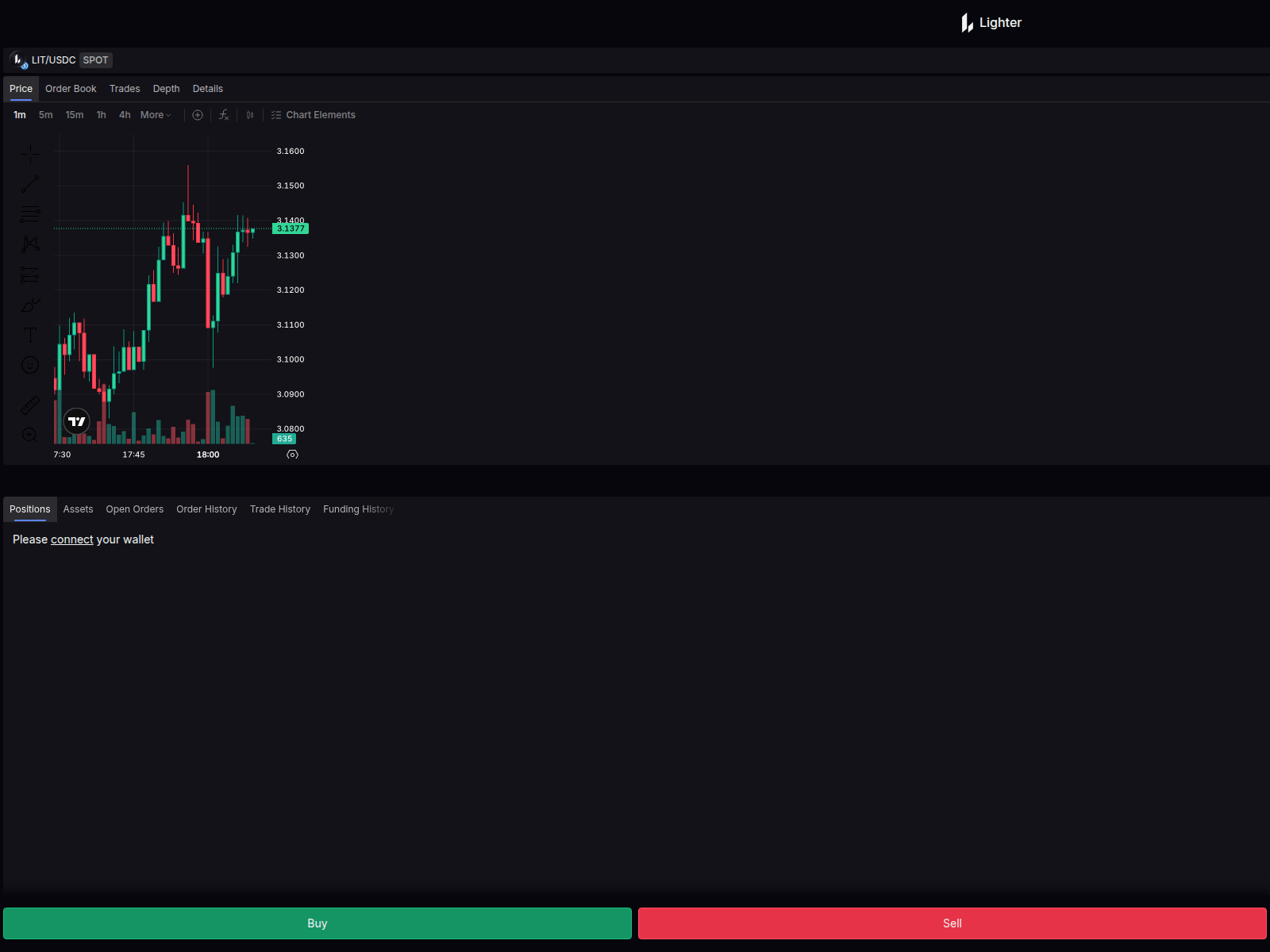Click the 3.1200 price axis label
The height and width of the screenshot is (952, 1270).
click(291, 290)
